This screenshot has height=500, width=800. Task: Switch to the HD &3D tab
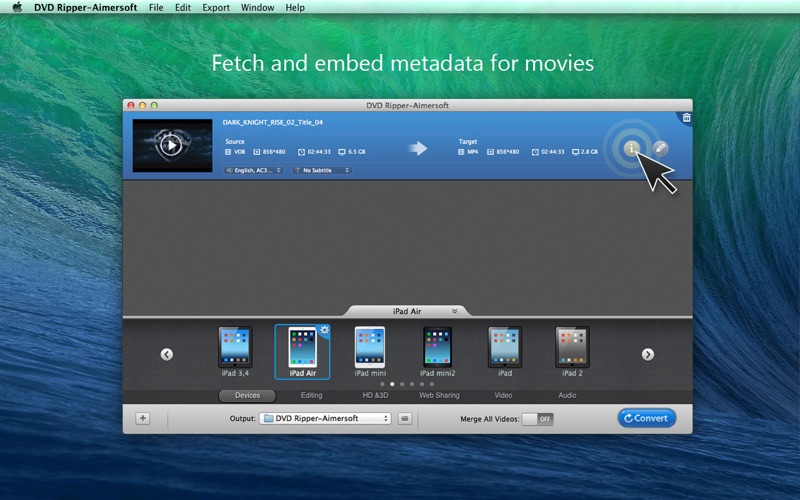(x=375, y=395)
